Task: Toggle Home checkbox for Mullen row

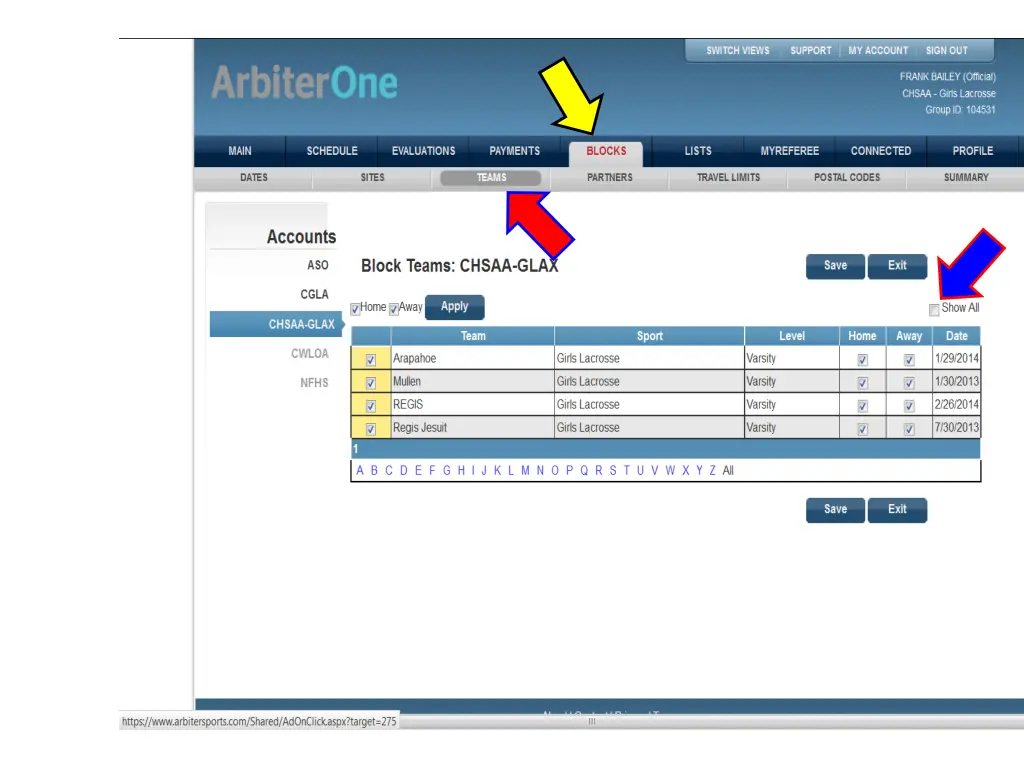Action: (x=863, y=383)
